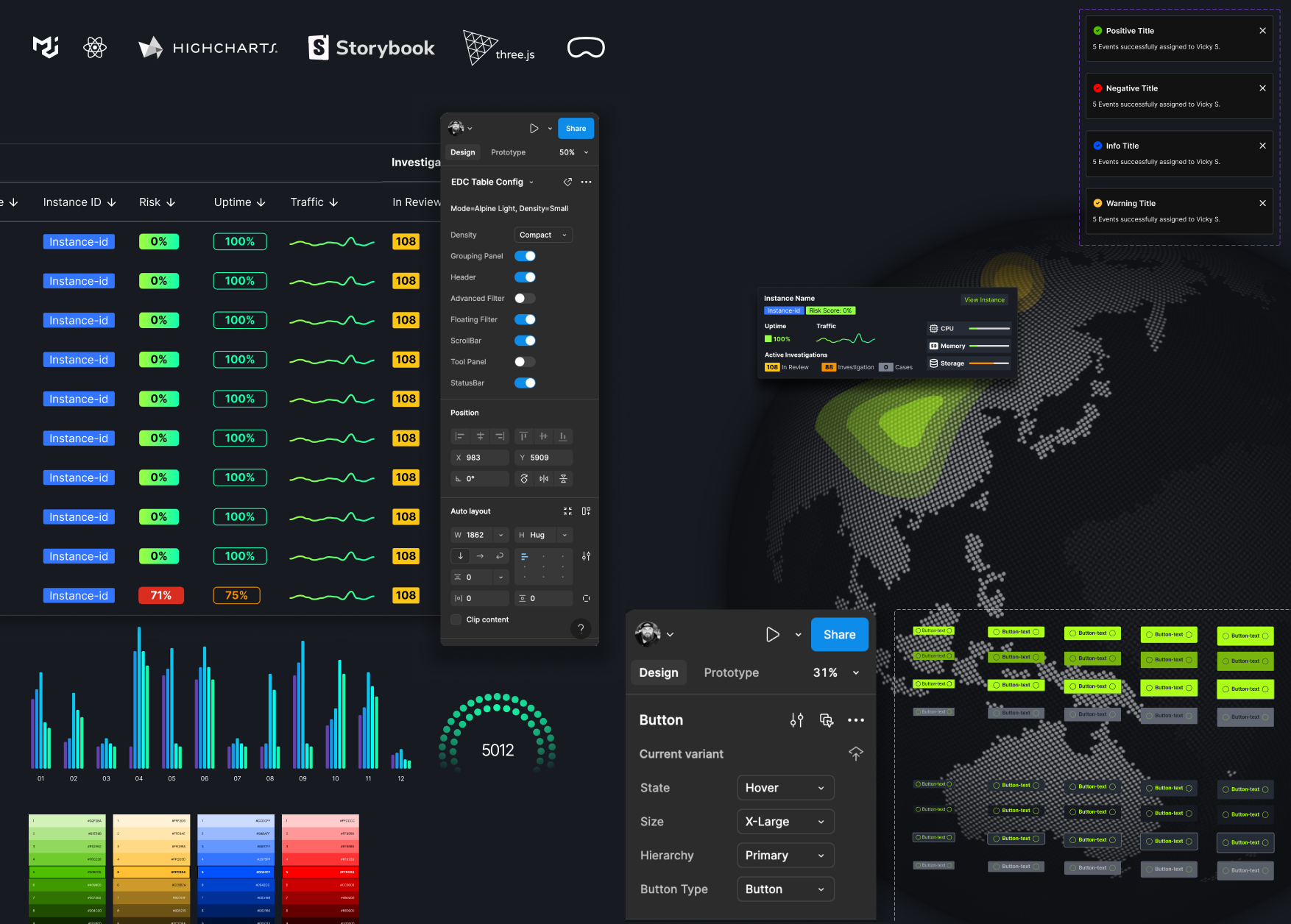Switch to Prototype tab in Button panel
Image resolution: width=1291 pixels, height=924 pixels.
[731, 672]
